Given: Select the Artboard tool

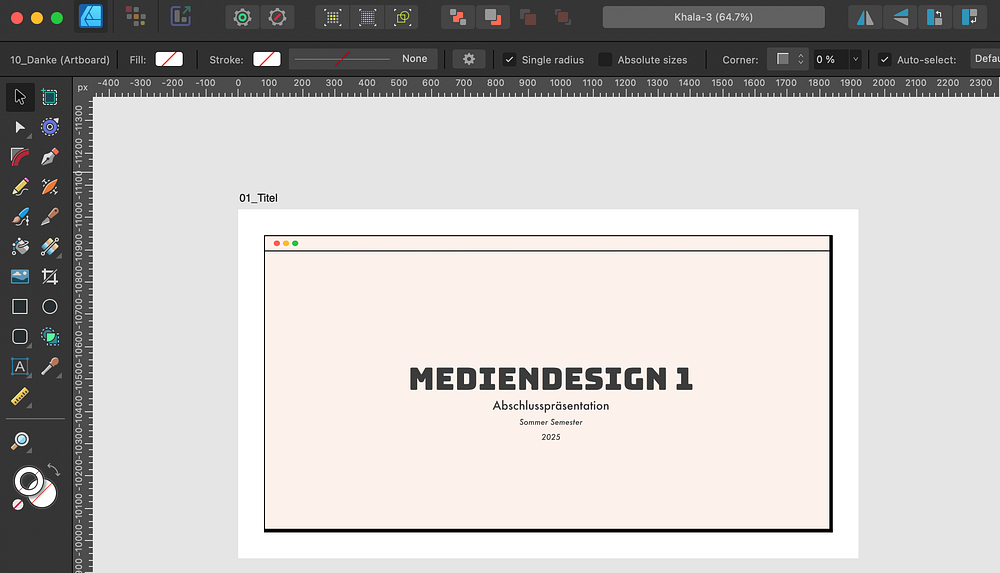Looking at the screenshot, I should pos(50,97).
